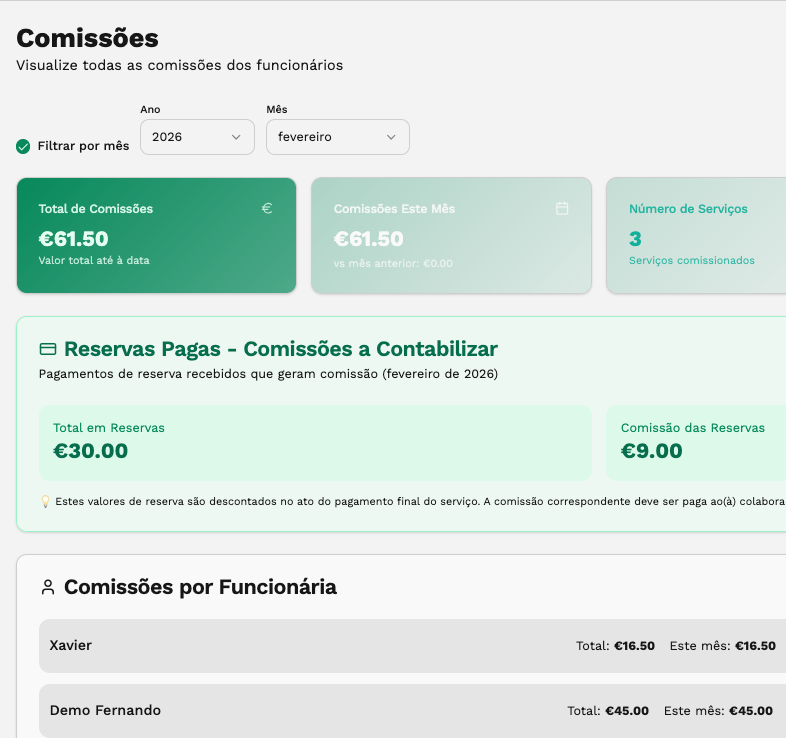Image resolution: width=786 pixels, height=738 pixels.
Task: Click the lightbulb icon in the reservation note
Action: pyautogui.click(x=45, y=500)
